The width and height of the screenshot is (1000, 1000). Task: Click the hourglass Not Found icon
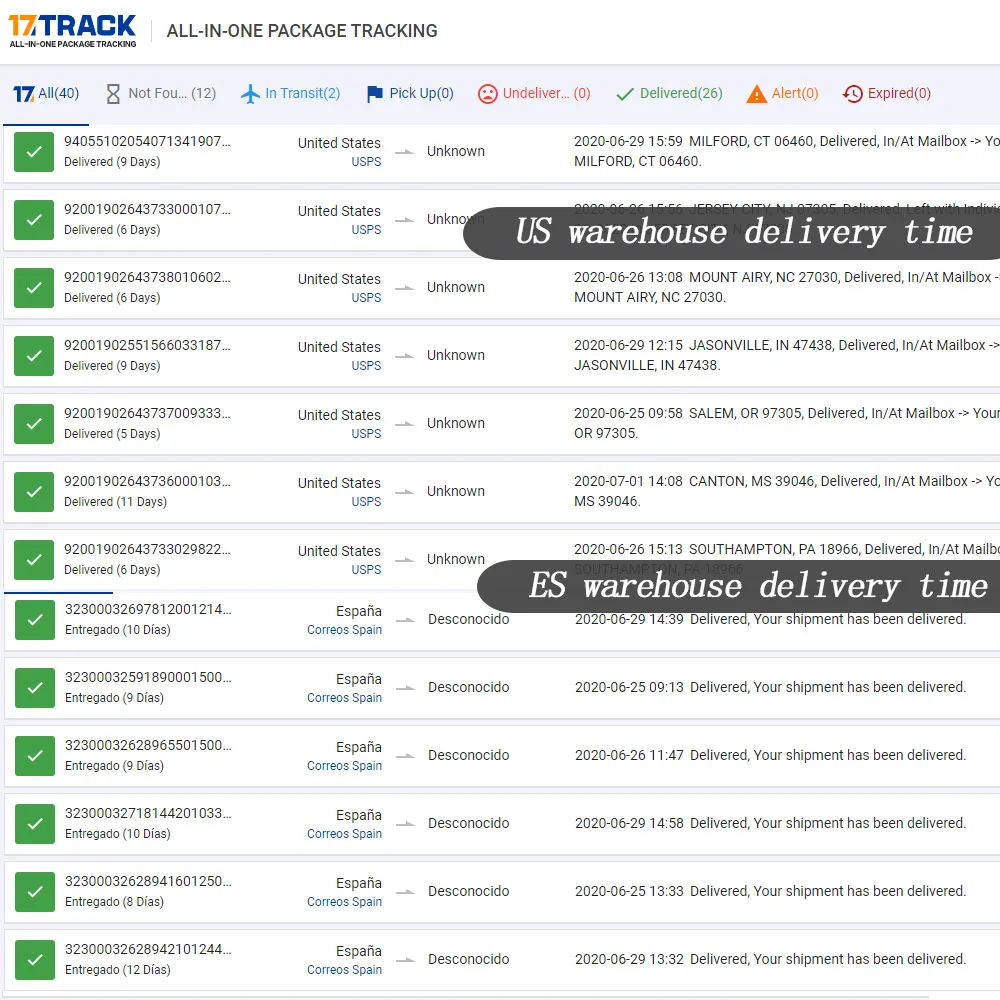click(x=113, y=94)
